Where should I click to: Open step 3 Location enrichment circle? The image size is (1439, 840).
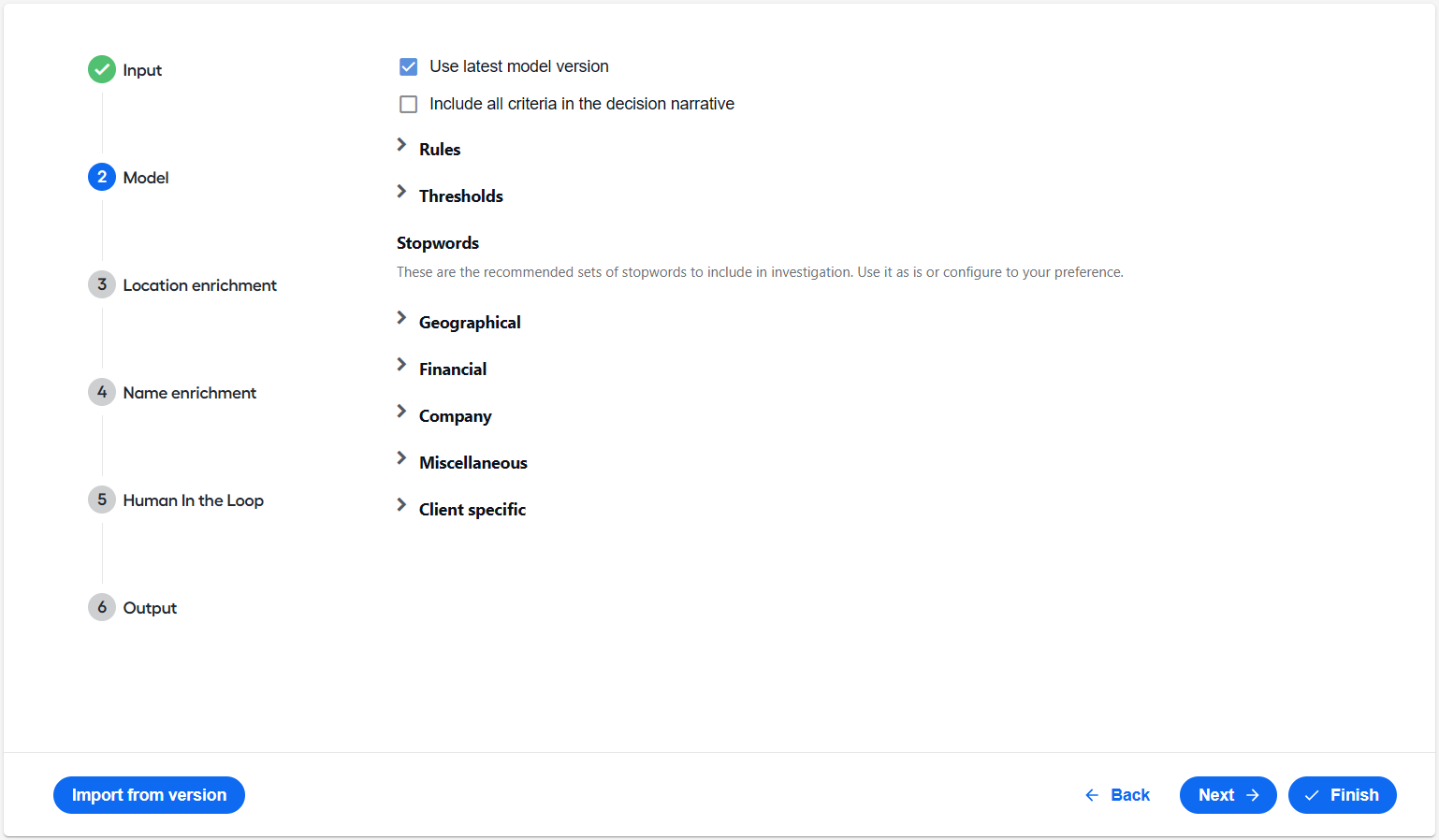pos(102,284)
